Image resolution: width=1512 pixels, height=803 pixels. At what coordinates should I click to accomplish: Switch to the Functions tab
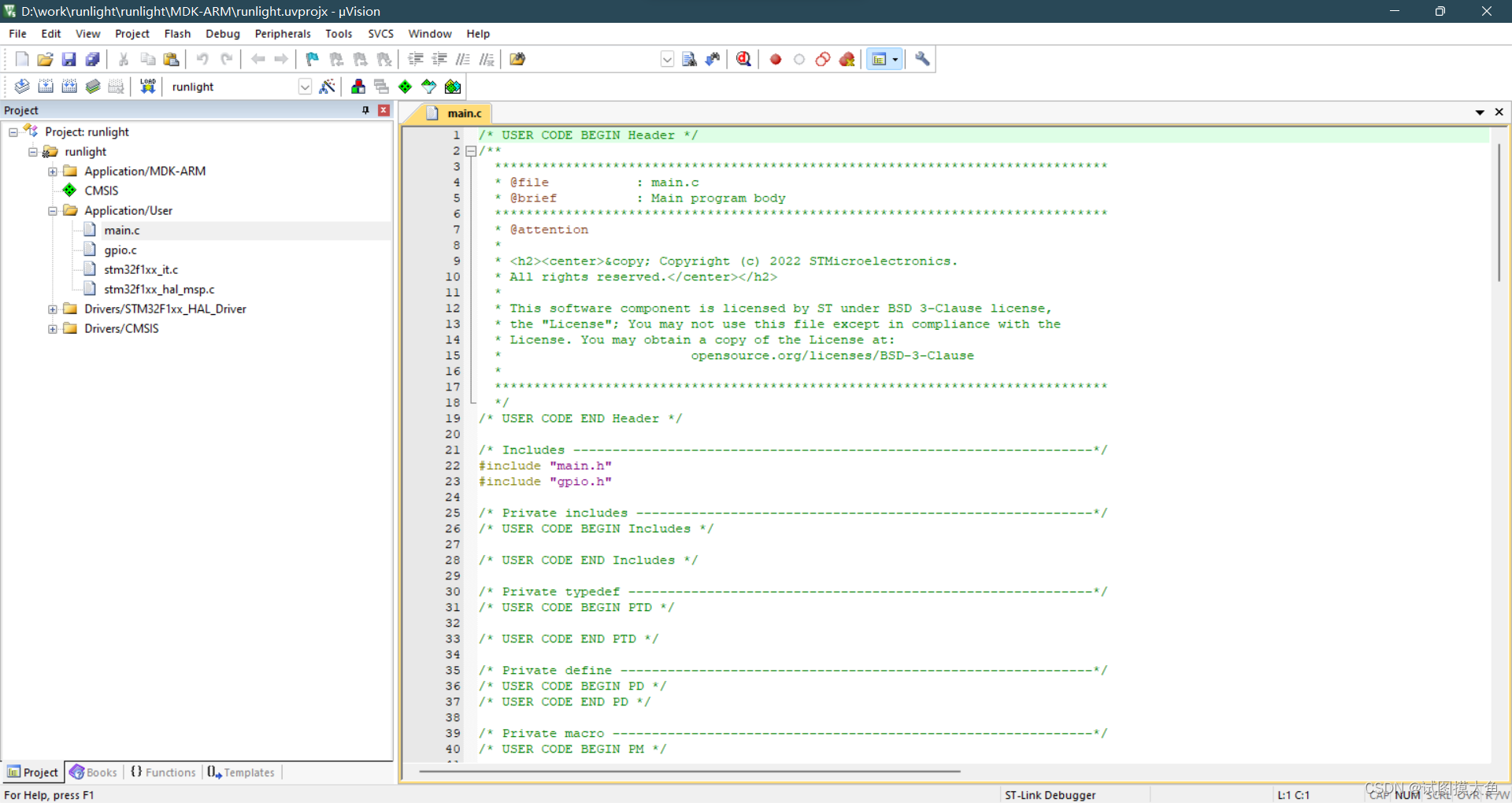169,772
